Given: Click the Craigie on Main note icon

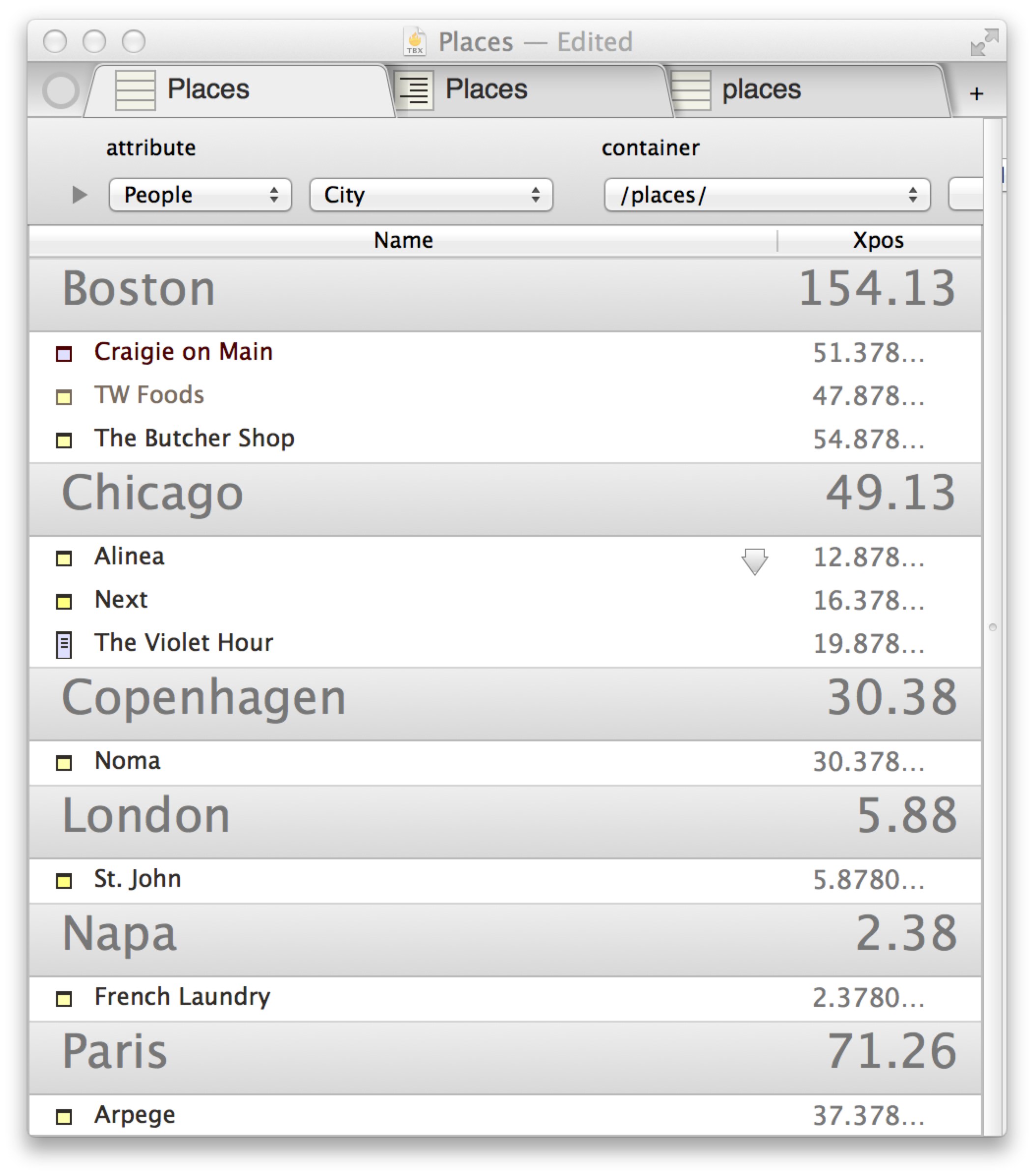Looking at the screenshot, I should click(x=64, y=353).
